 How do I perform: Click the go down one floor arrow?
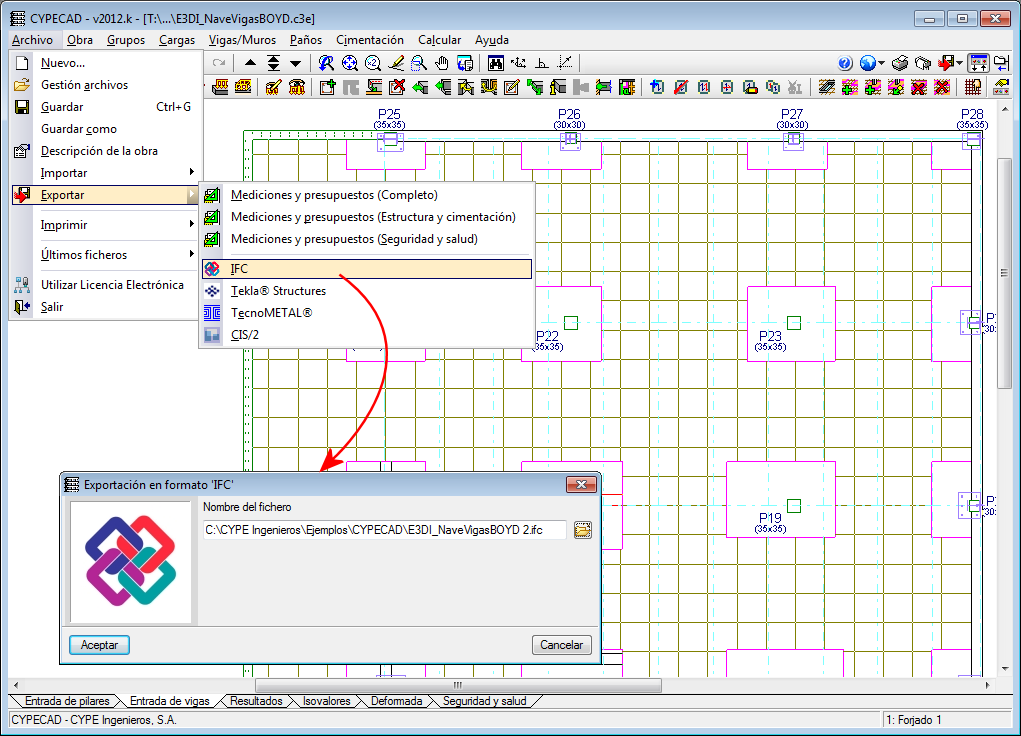pos(295,63)
